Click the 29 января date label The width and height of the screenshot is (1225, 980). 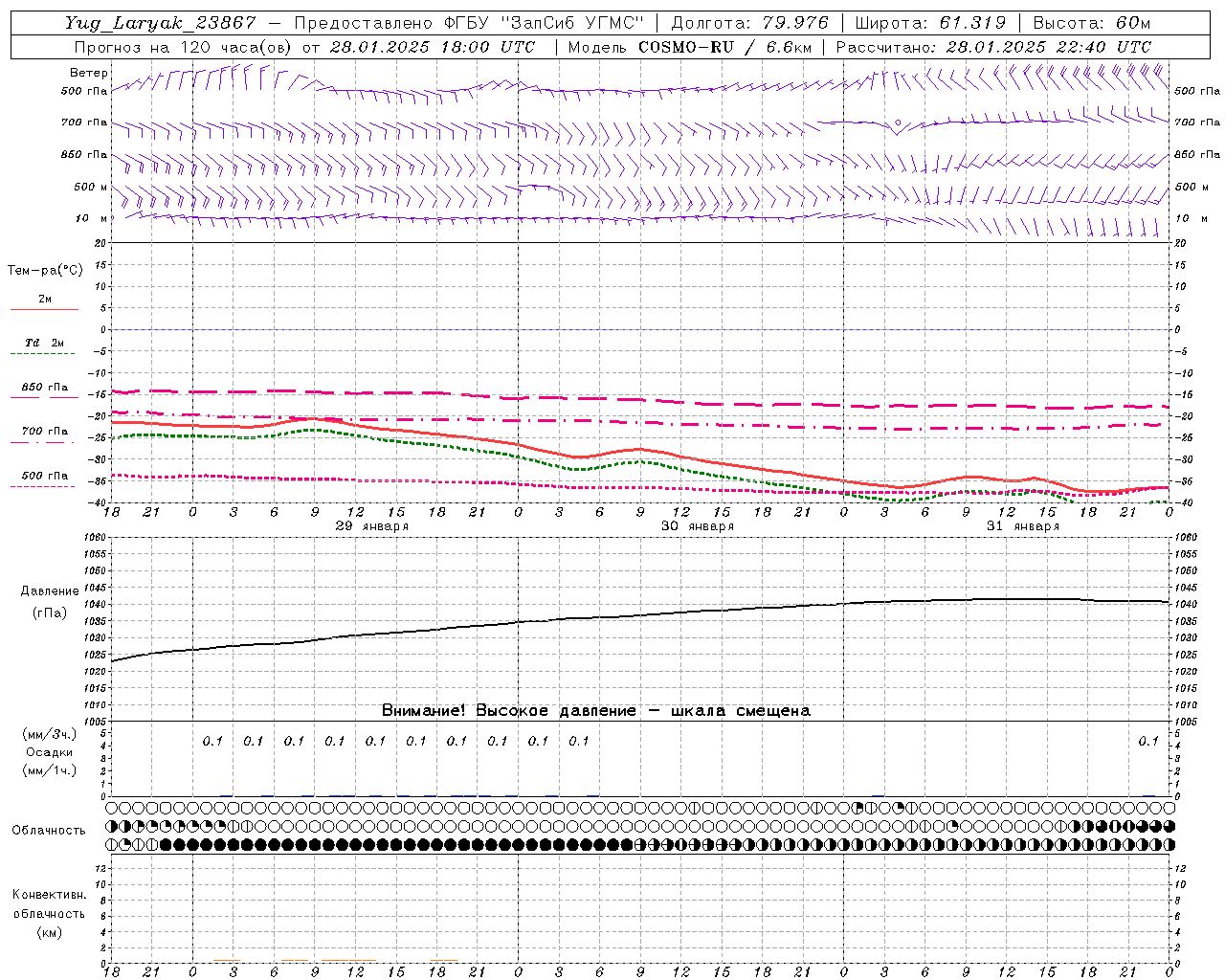pyautogui.click(x=372, y=526)
